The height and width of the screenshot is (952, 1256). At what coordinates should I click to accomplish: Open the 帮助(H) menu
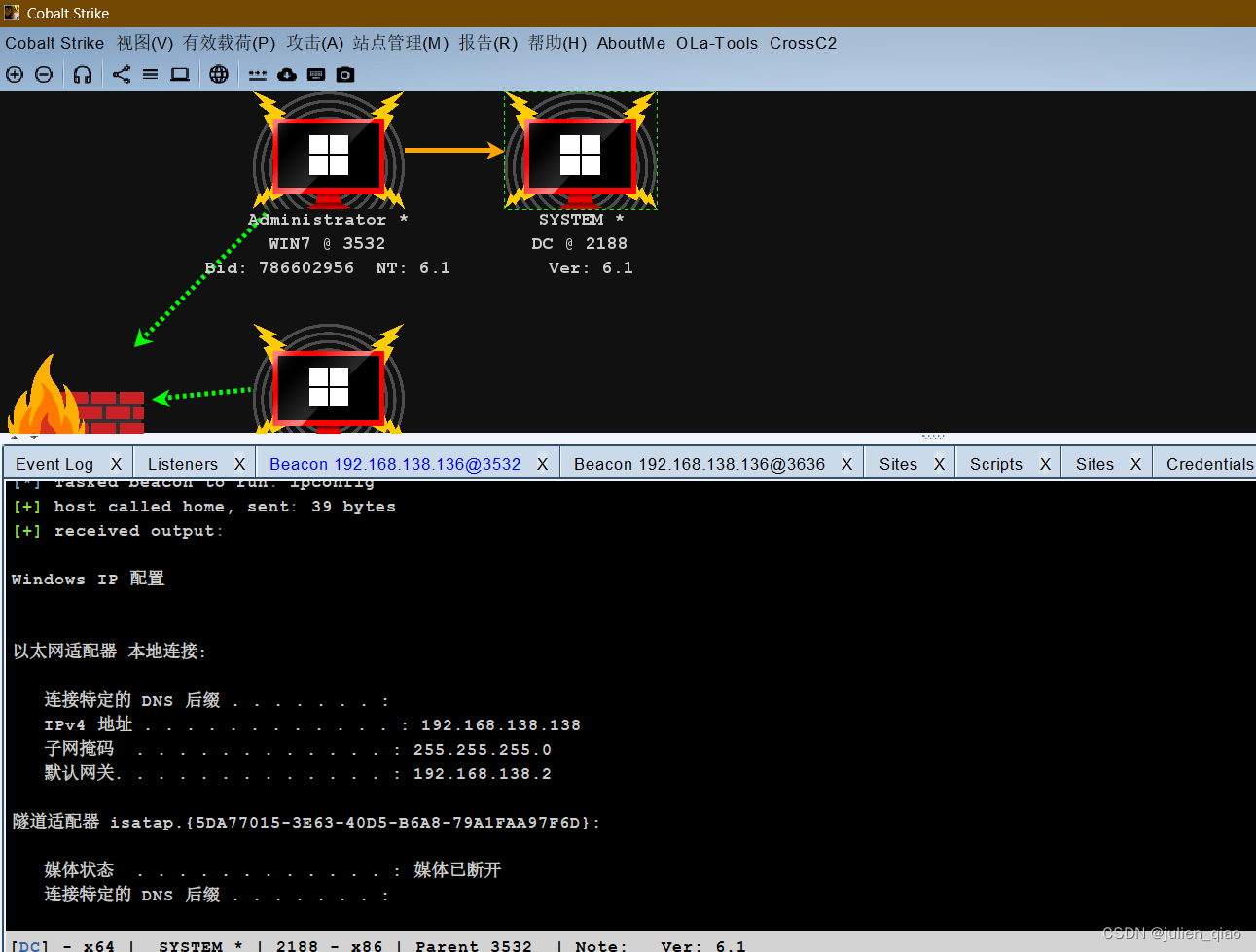pyautogui.click(x=557, y=43)
